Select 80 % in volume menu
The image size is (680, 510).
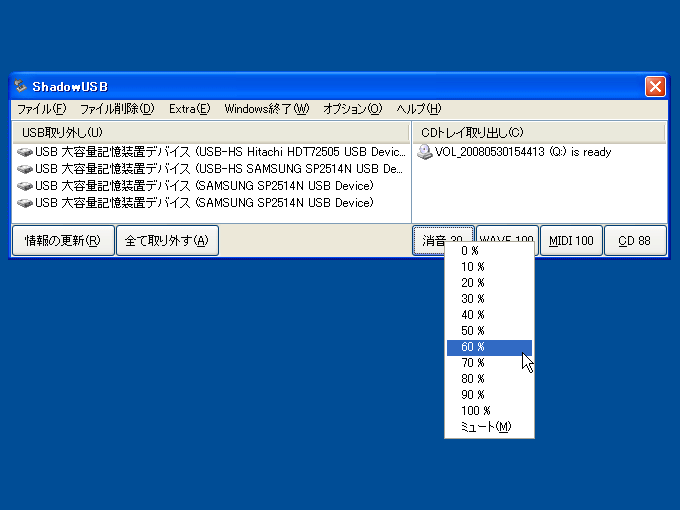click(x=489, y=379)
